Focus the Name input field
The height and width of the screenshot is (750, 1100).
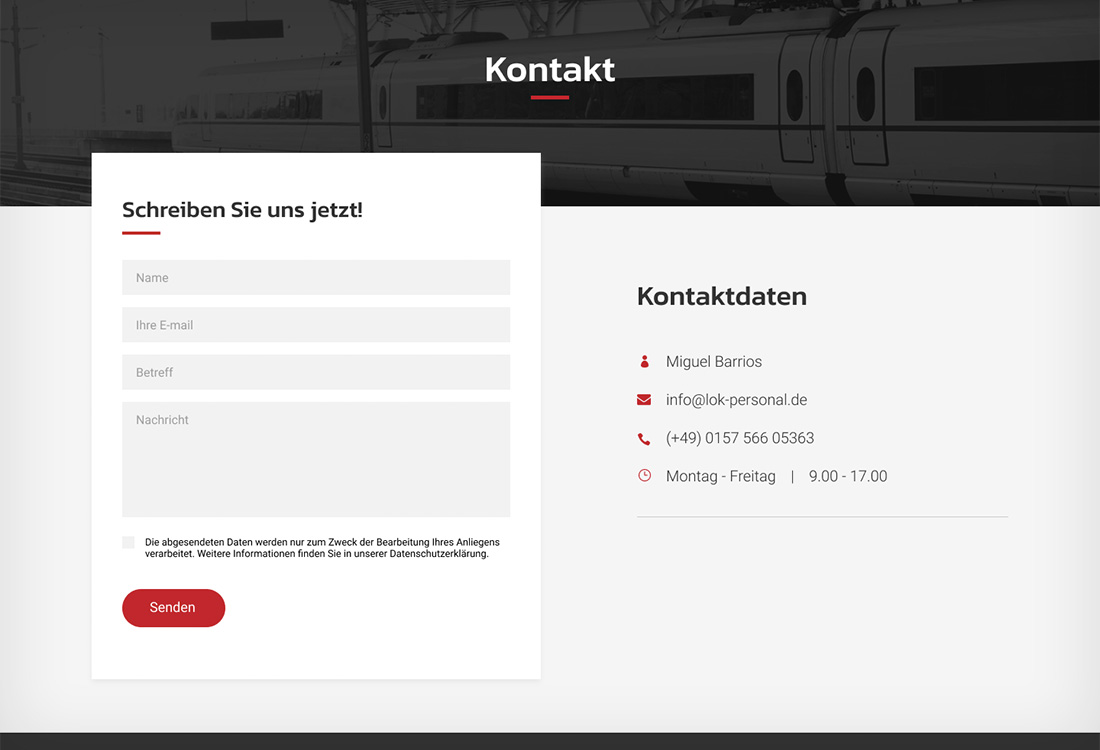pos(316,278)
